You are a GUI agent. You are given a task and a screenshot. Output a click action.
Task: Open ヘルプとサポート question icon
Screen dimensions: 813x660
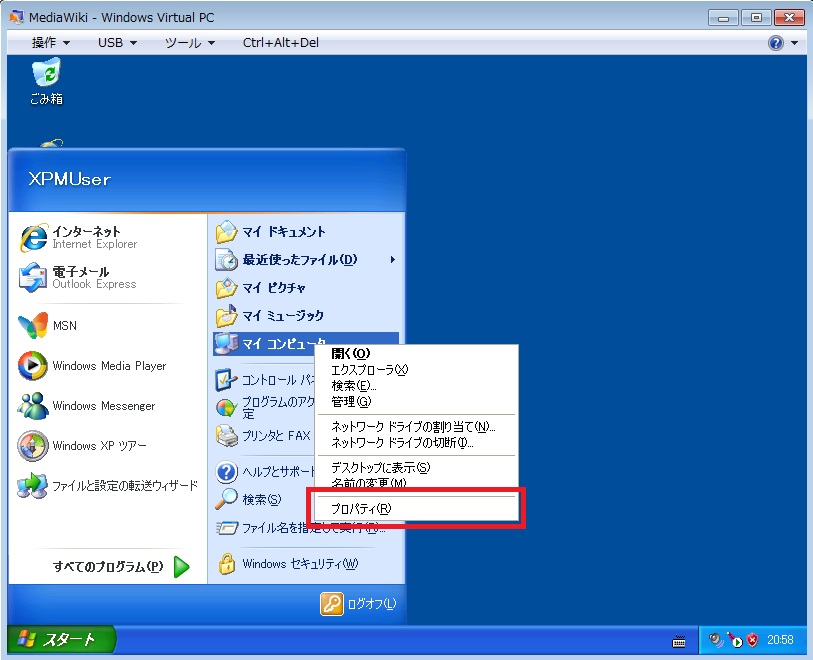click(x=227, y=472)
